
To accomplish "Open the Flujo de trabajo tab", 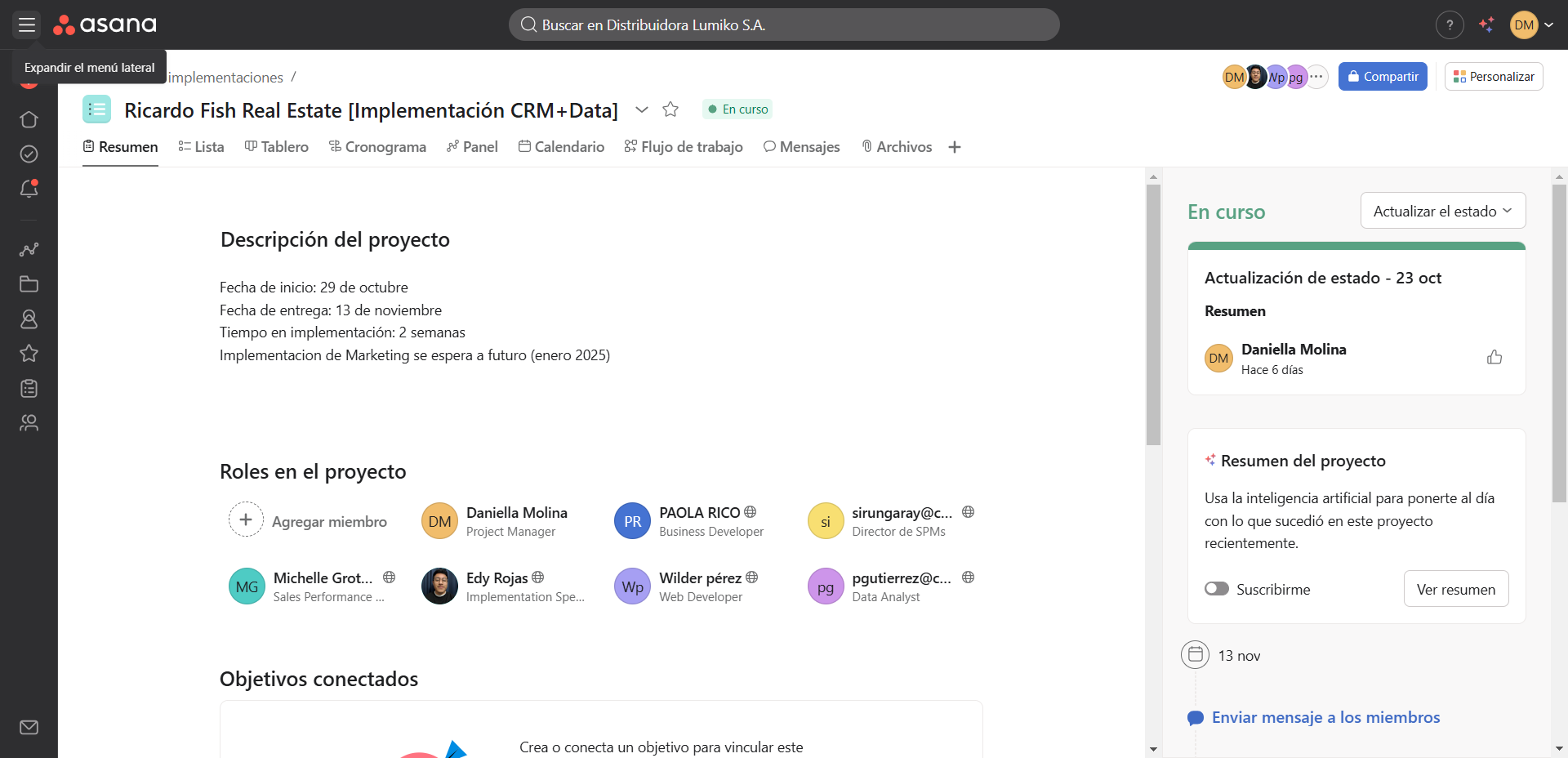I will pos(684,147).
